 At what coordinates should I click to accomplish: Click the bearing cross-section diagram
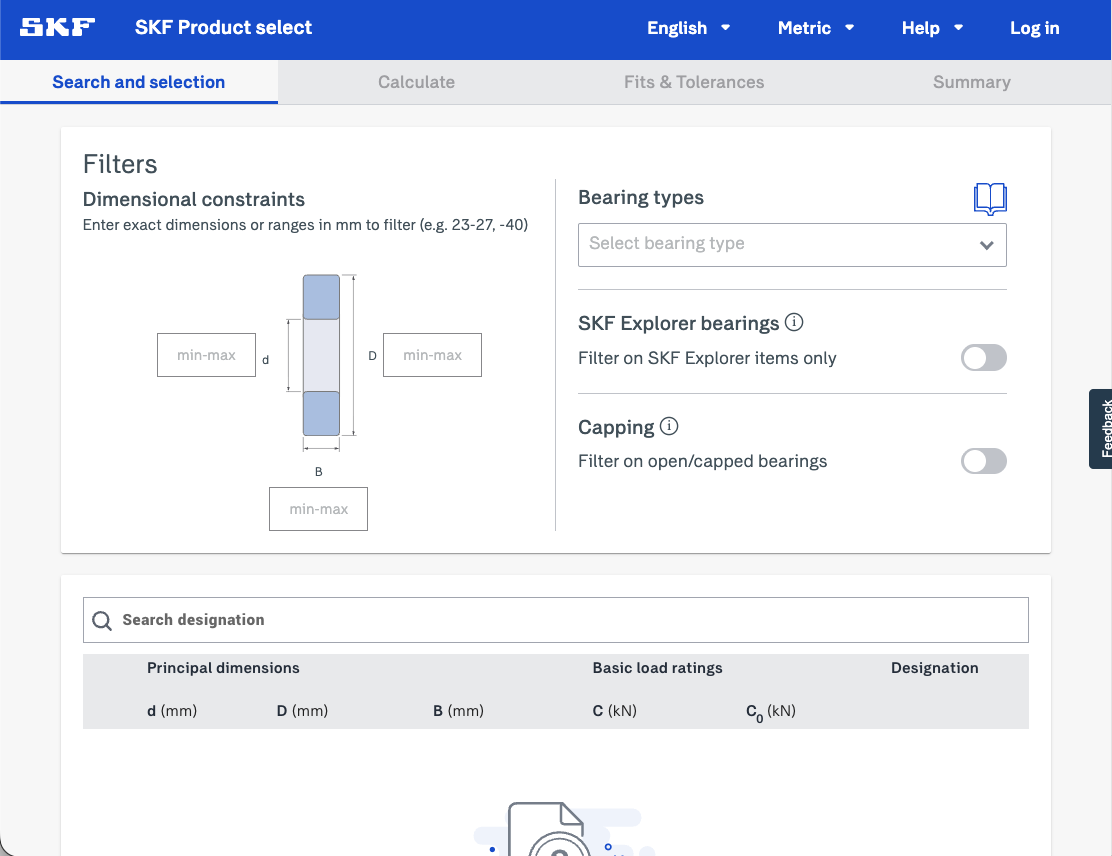pos(321,355)
